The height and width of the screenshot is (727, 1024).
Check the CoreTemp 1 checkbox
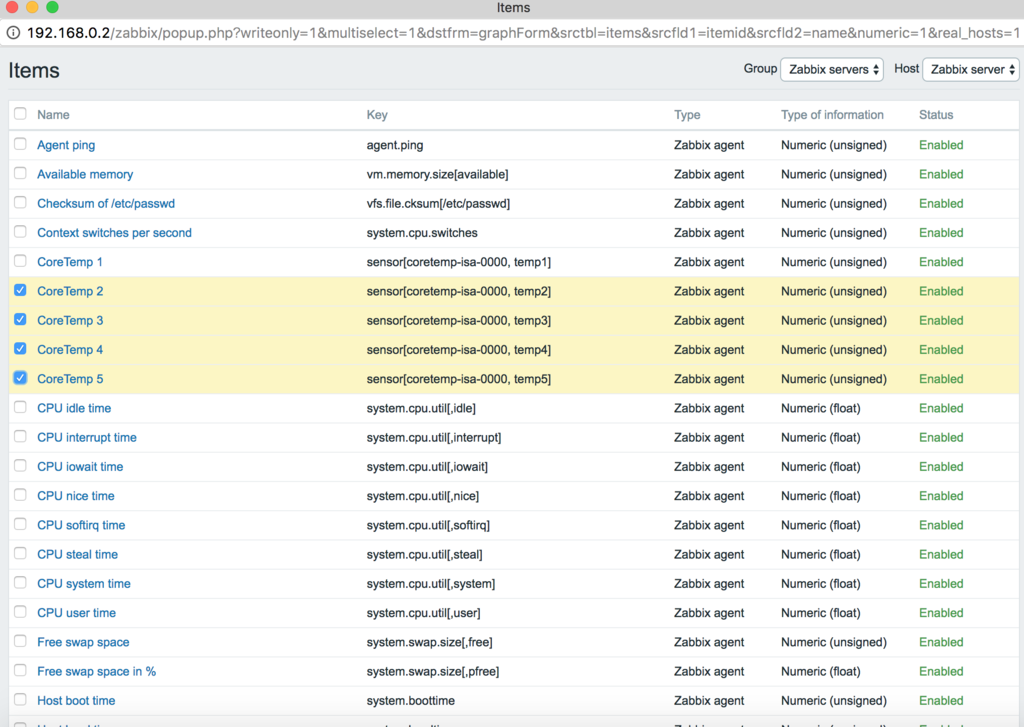[20, 261]
